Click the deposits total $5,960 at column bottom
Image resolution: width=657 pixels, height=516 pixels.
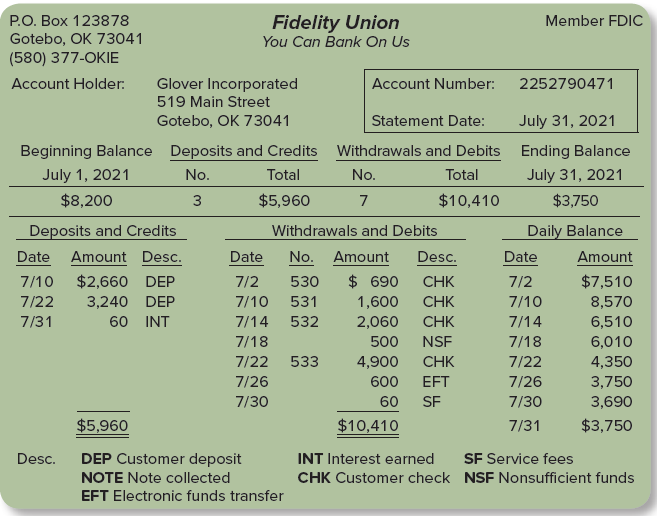[x=102, y=425]
